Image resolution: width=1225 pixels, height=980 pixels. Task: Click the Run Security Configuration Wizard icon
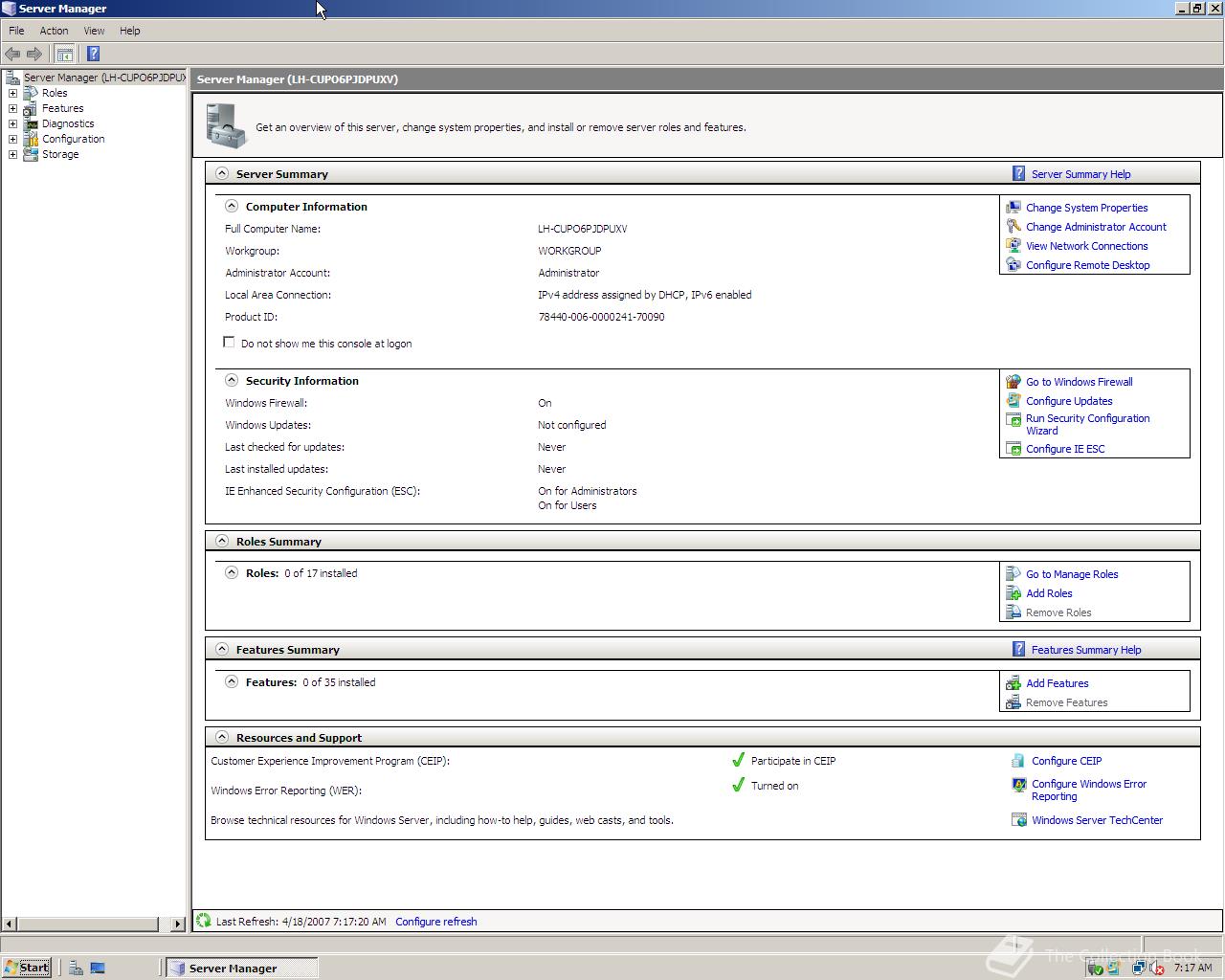coord(1013,419)
